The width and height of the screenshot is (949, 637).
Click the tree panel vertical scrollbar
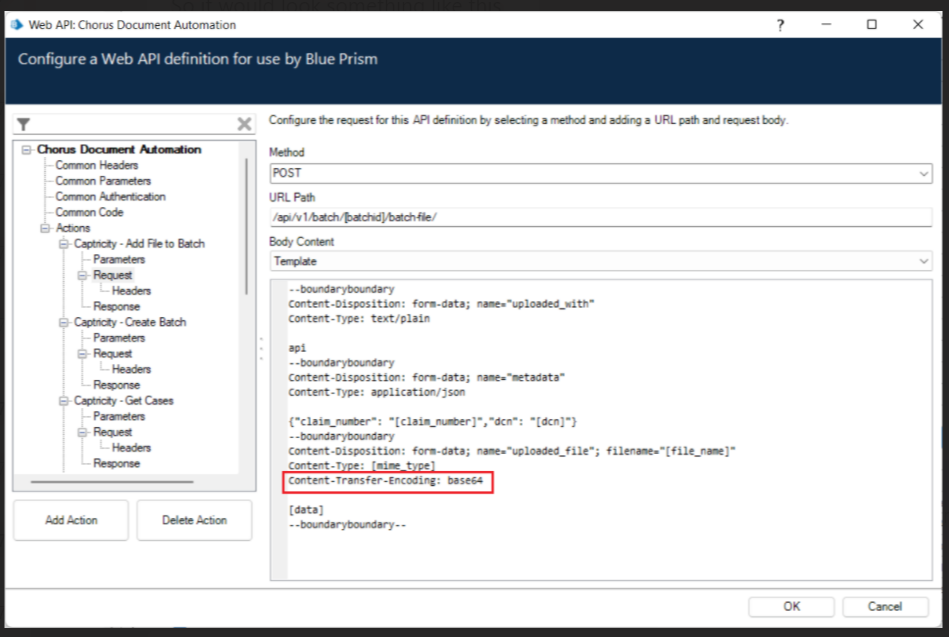tap(246, 220)
